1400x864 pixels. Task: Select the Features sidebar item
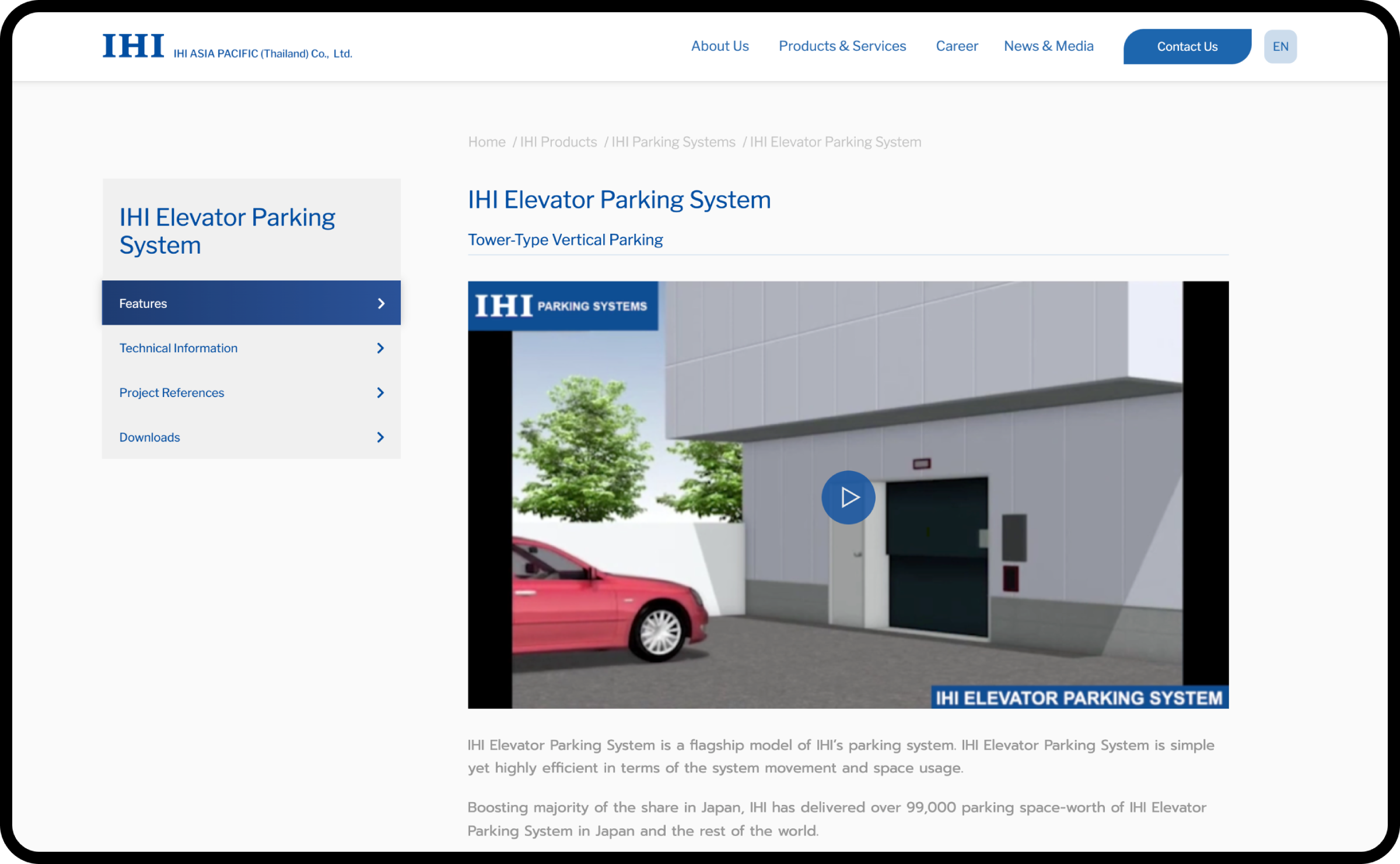pyautogui.click(x=143, y=303)
